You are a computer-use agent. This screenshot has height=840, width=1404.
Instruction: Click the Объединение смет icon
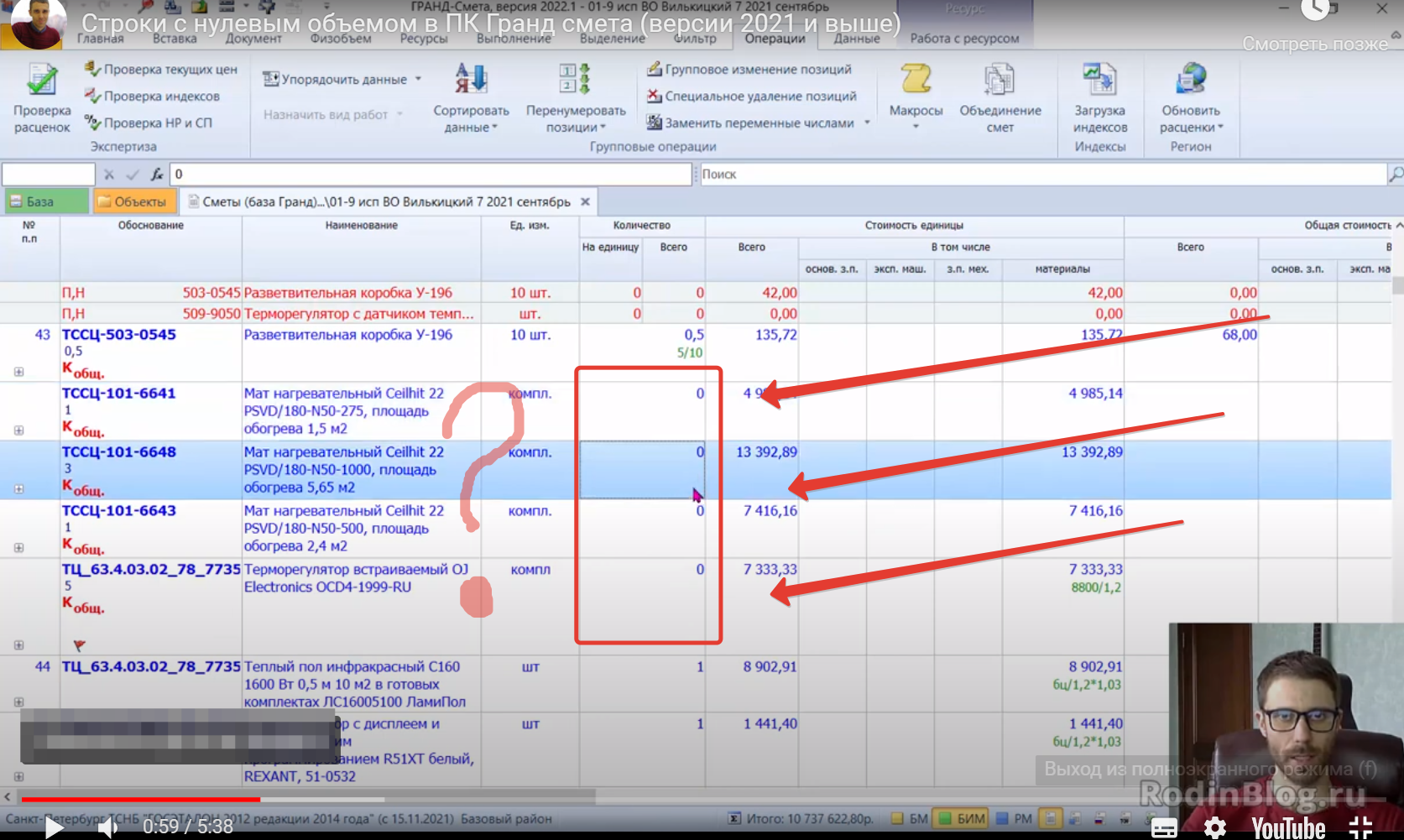pyautogui.click(x=1000, y=80)
